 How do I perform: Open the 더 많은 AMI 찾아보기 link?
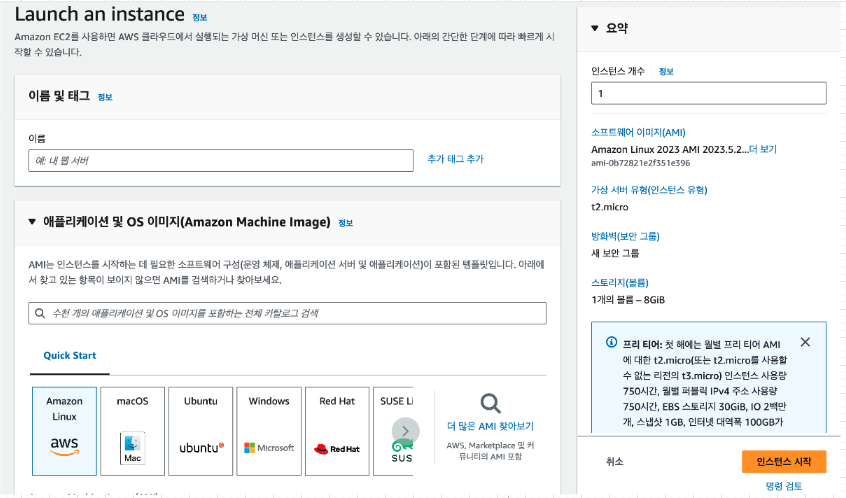(490, 426)
